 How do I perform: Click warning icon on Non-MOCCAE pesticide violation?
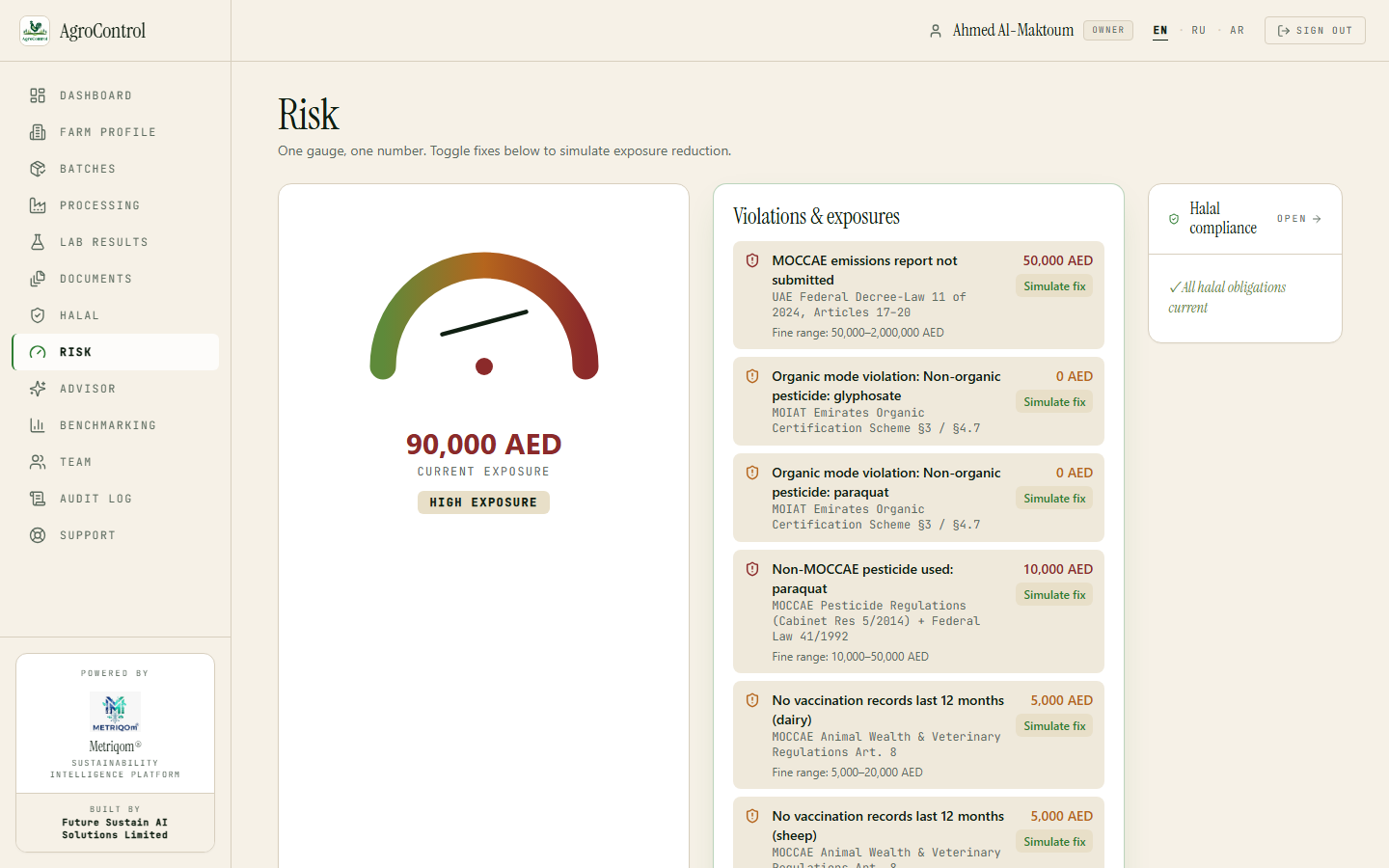click(752, 569)
